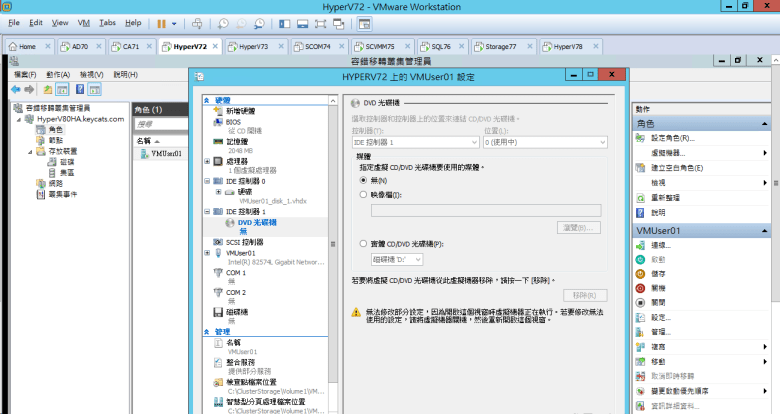This screenshot has height=414, width=780.
Task: Click the take snapshot clock icon
Action: (x=222, y=22)
